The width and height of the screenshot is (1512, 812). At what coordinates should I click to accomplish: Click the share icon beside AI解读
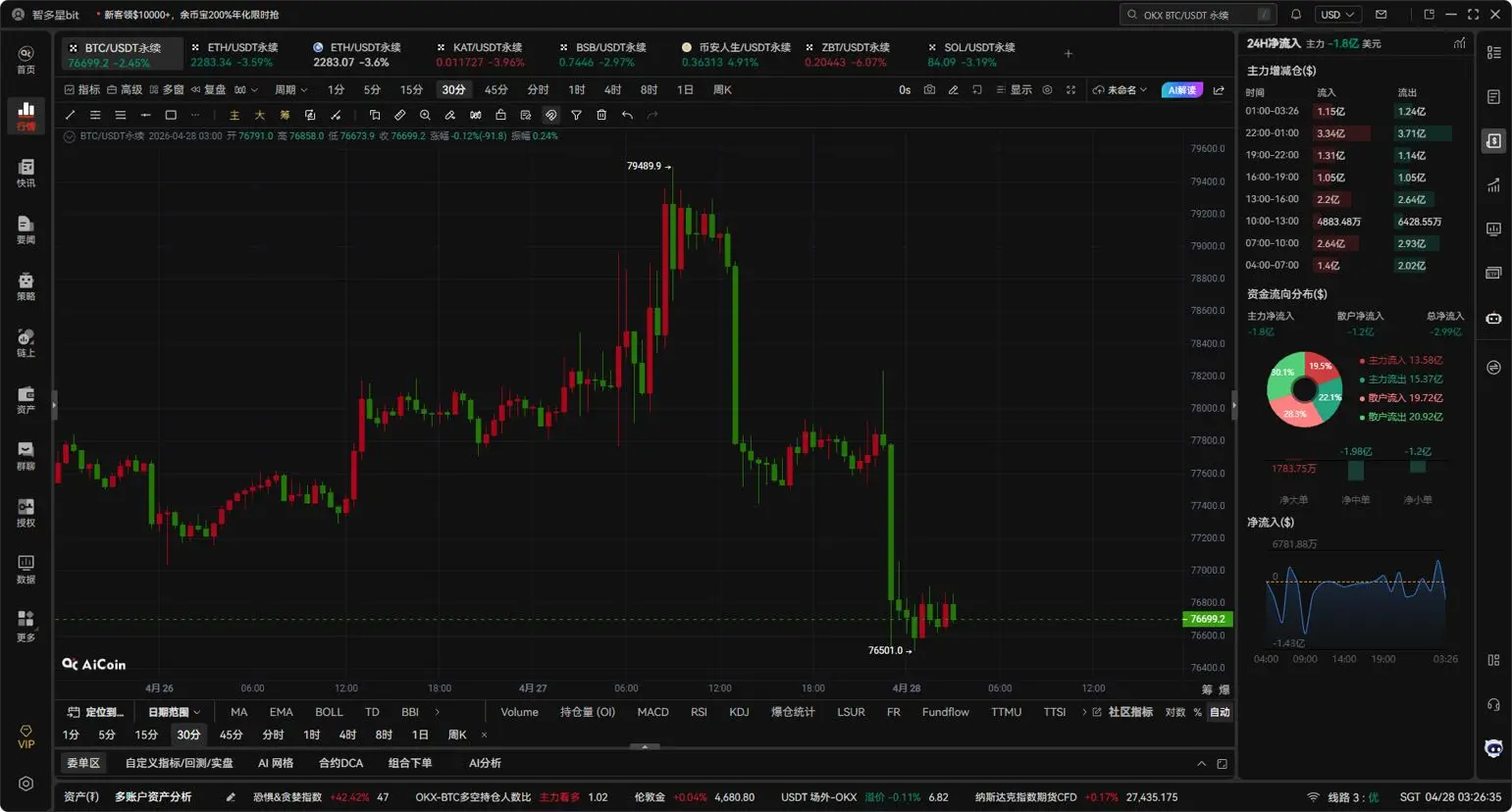tap(1219, 90)
